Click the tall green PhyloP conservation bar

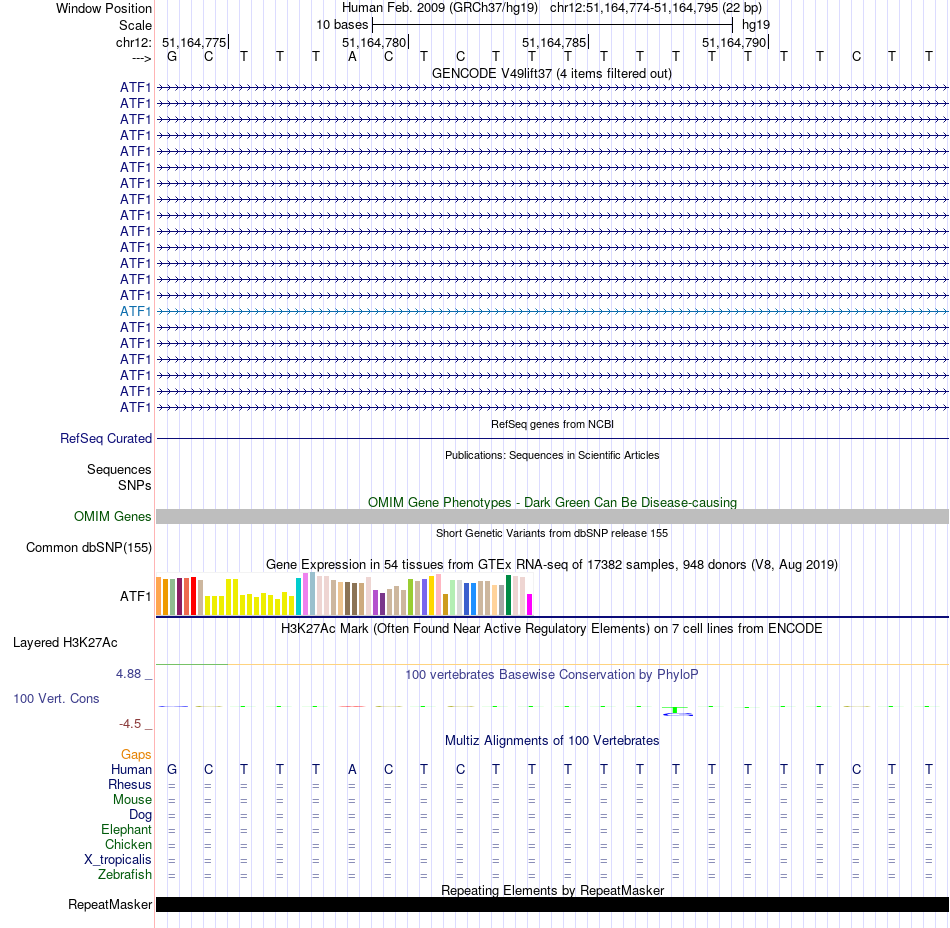pyautogui.click(x=675, y=709)
